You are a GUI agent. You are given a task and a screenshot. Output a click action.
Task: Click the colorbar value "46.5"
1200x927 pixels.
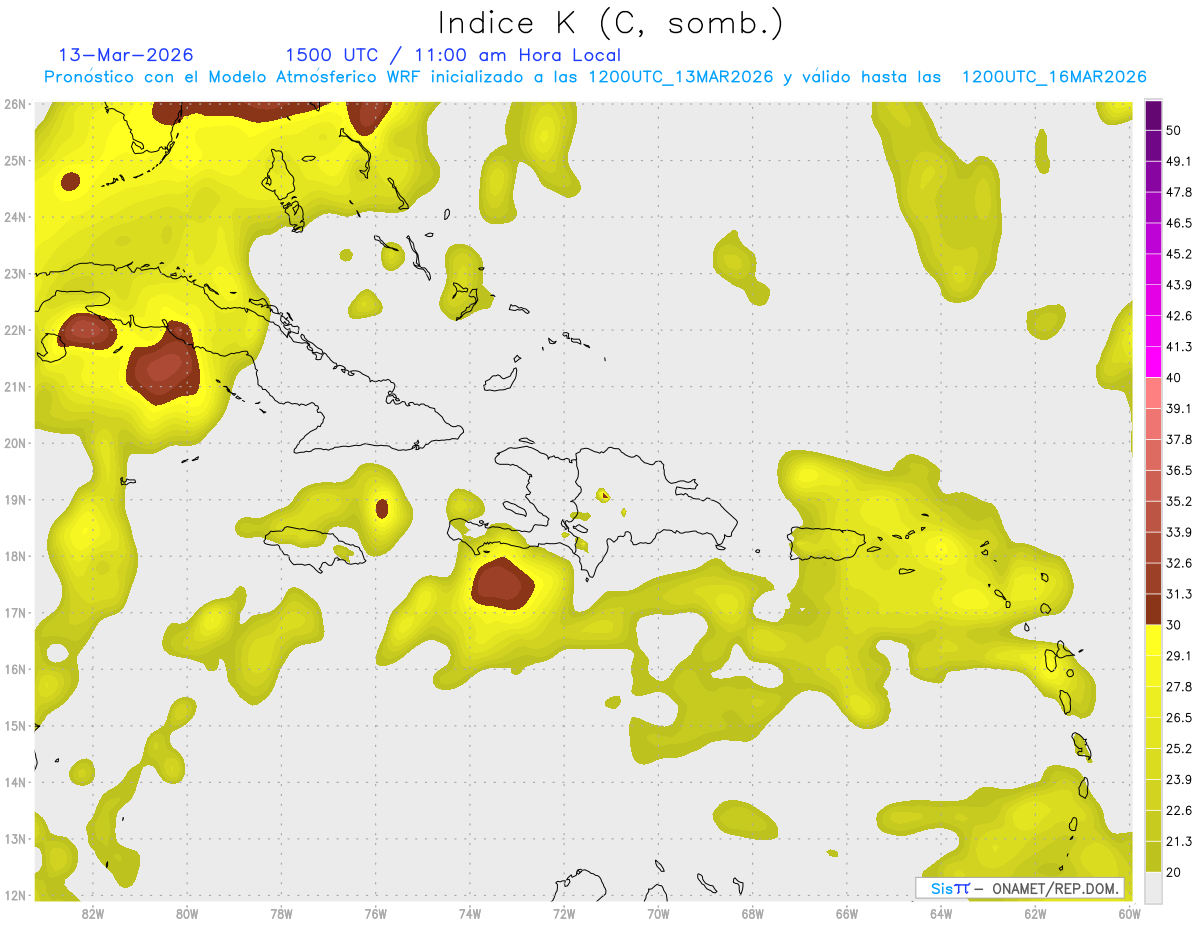(1179, 223)
